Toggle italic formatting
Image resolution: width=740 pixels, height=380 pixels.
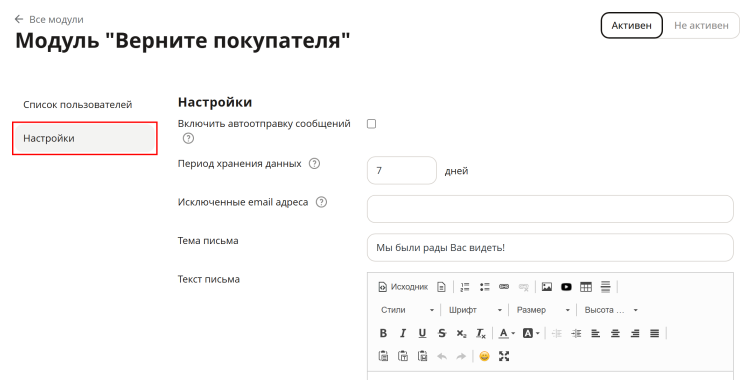pos(403,333)
